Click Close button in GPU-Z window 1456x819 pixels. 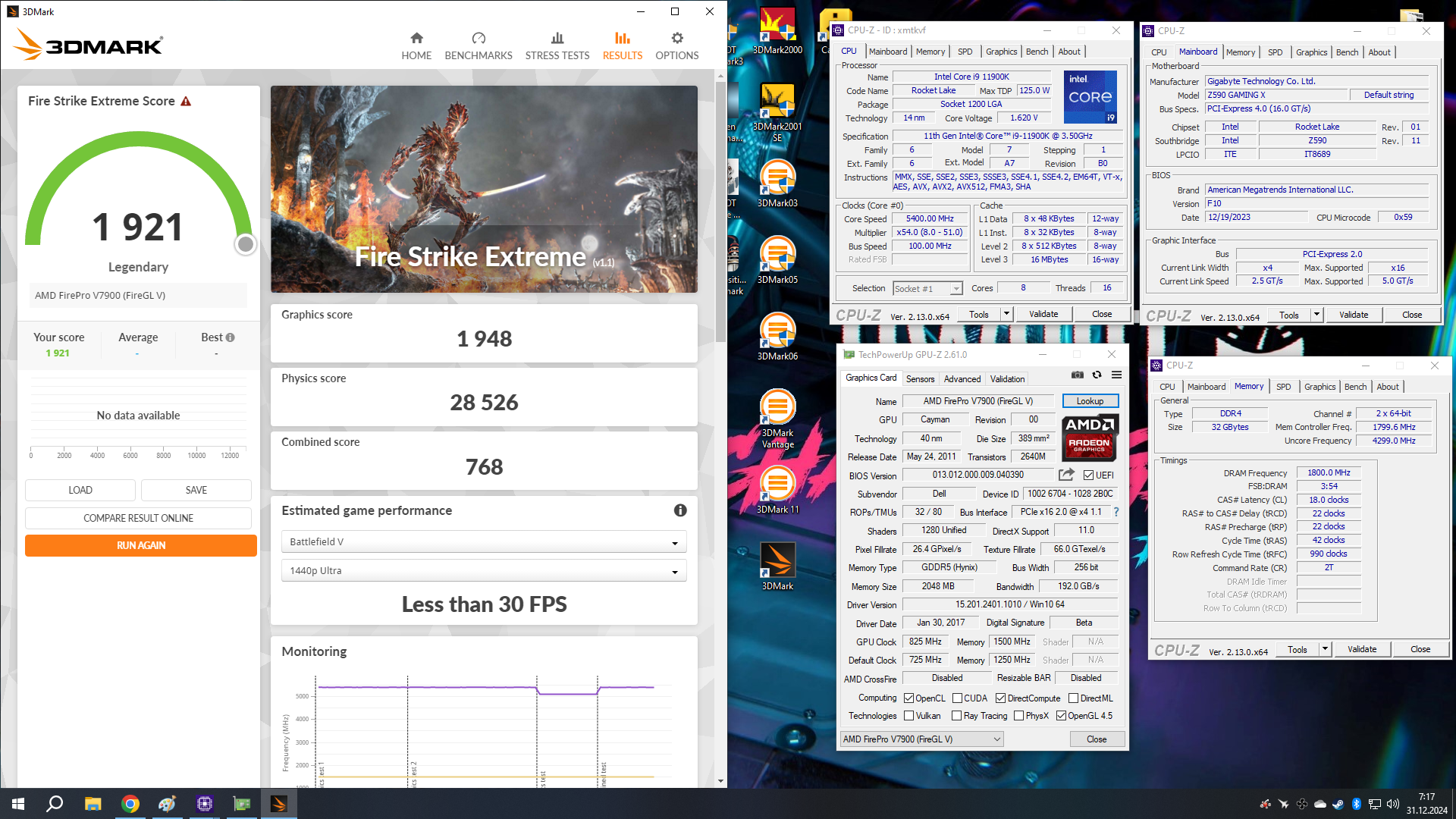pos(1097,739)
